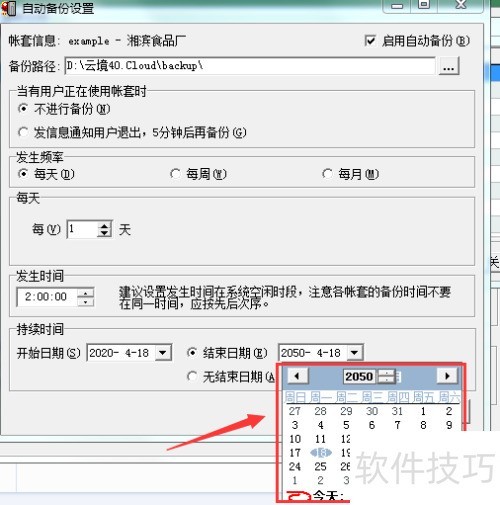
Task: Maximize the 自动备份设置 window
Action: (x=424, y=5)
